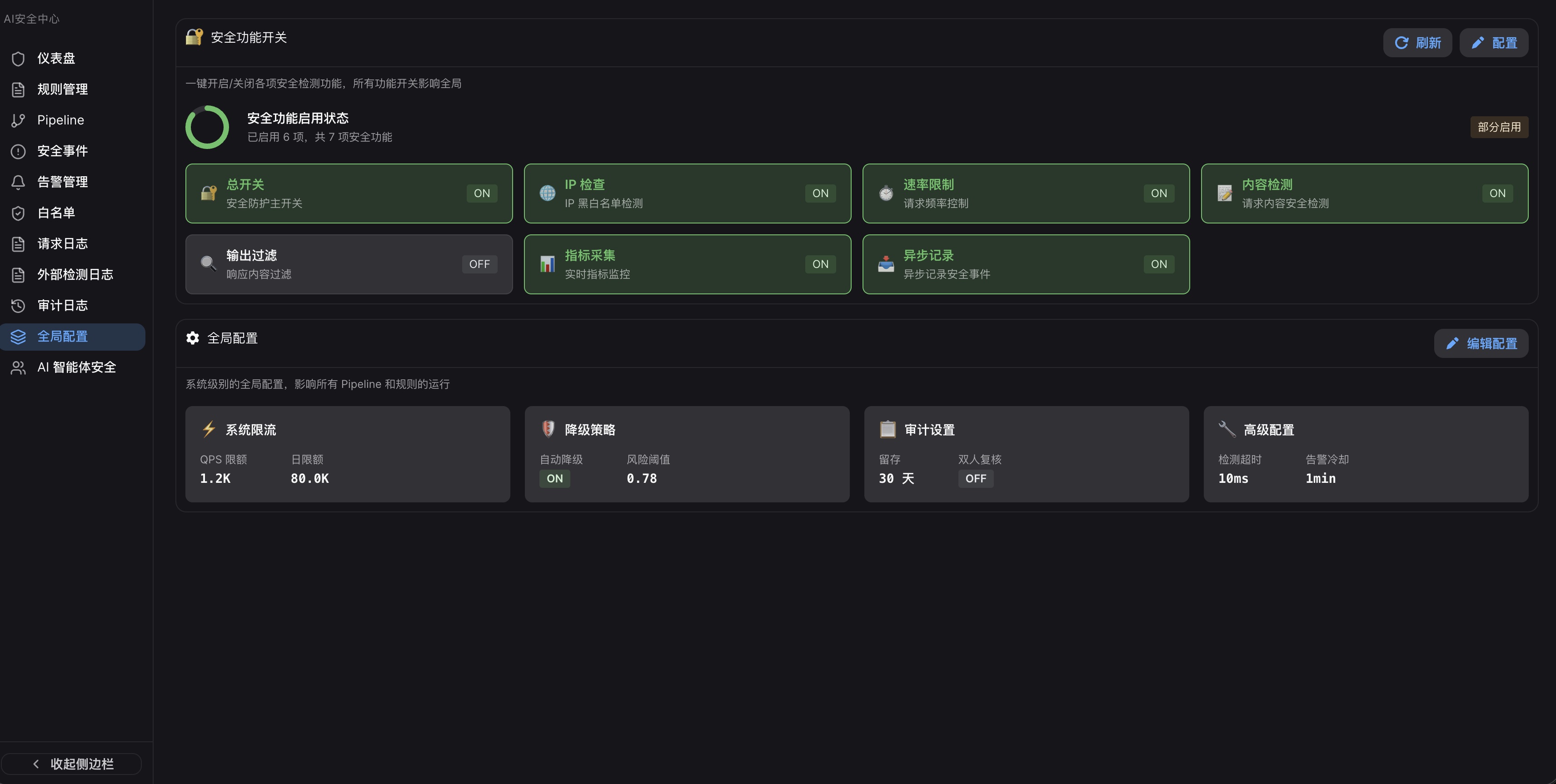This screenshot has height=784, width=1556.
Task: Toggle the 异步记录 ON badge
Action: pyautogui.click(x=1158, y=264)
